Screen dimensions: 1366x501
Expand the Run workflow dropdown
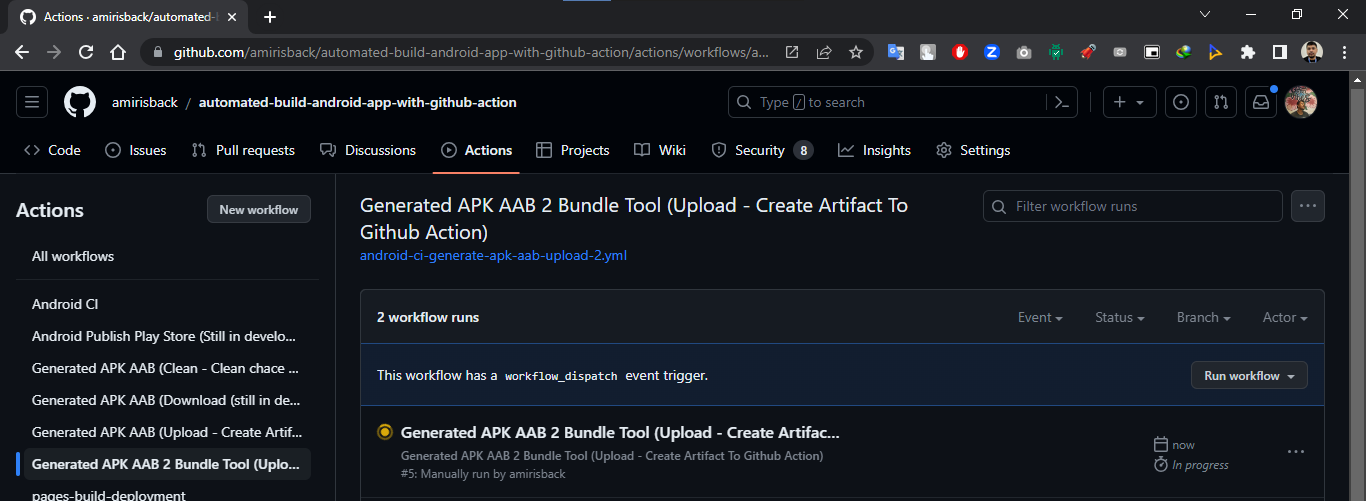click(1249, 376)
